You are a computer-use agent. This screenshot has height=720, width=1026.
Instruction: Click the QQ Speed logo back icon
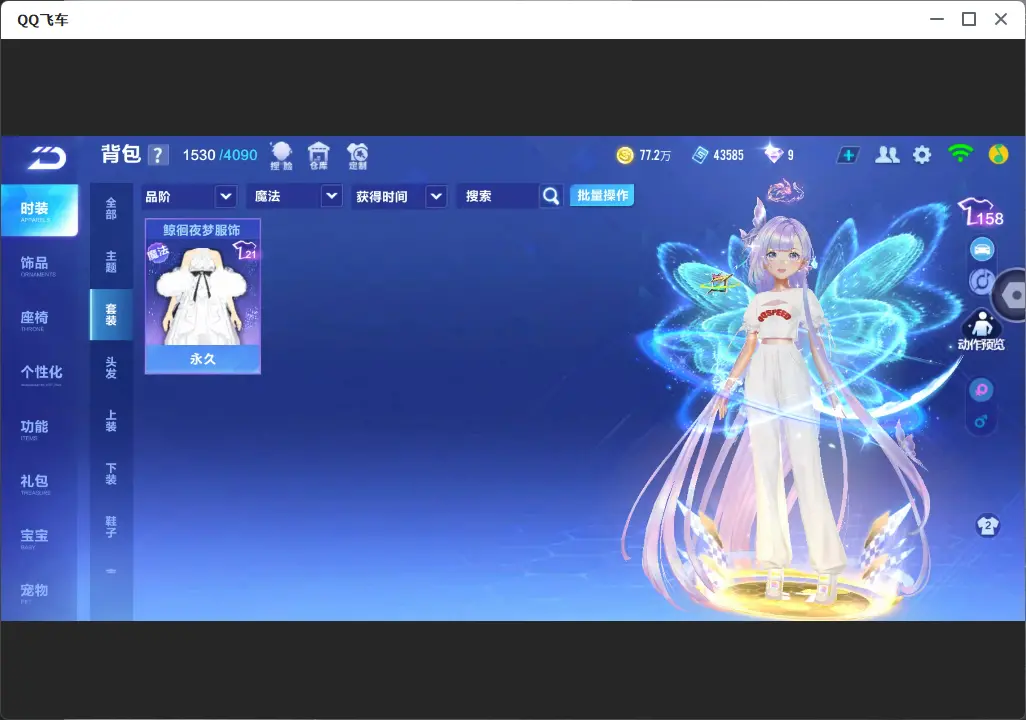[46, 157]
